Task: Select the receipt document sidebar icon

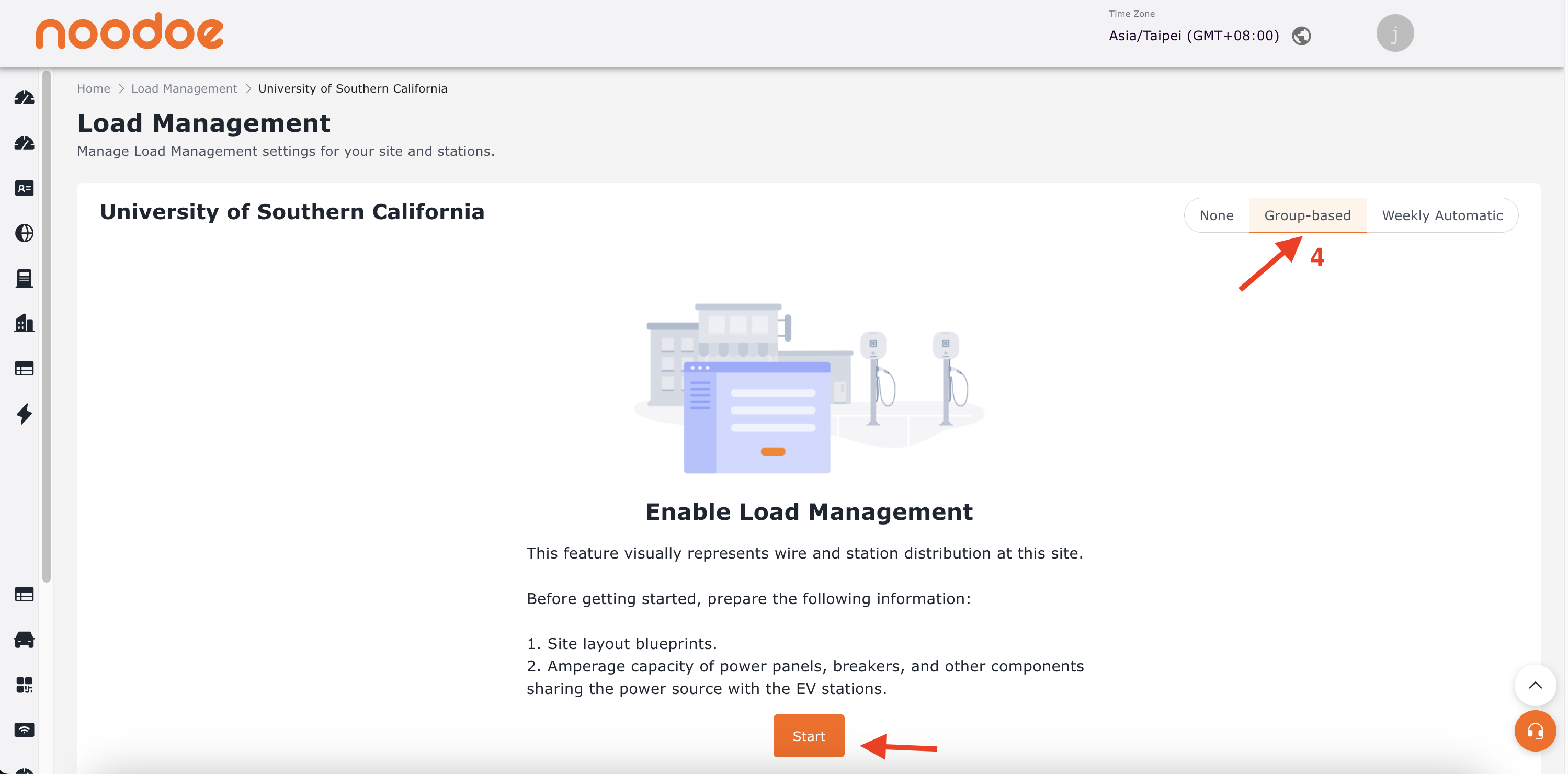Action: (25, 278)
